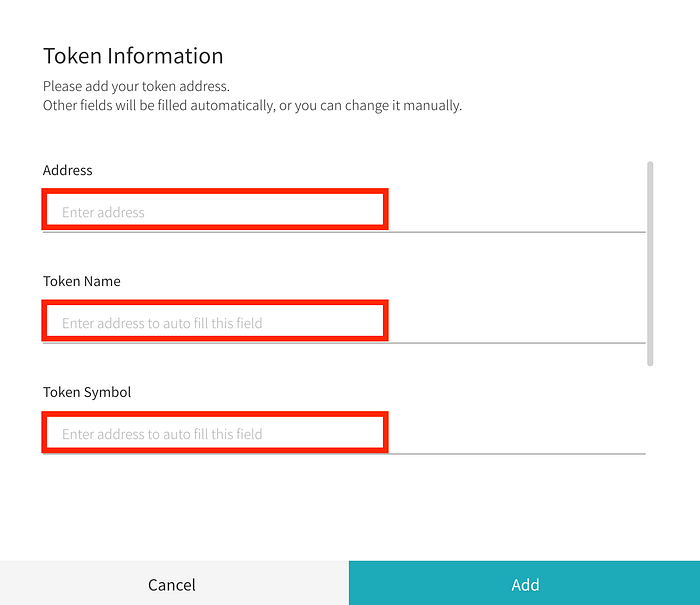The image size is (700, 605).
Task: Focus the Token Name input field
Action: (344, 322)
